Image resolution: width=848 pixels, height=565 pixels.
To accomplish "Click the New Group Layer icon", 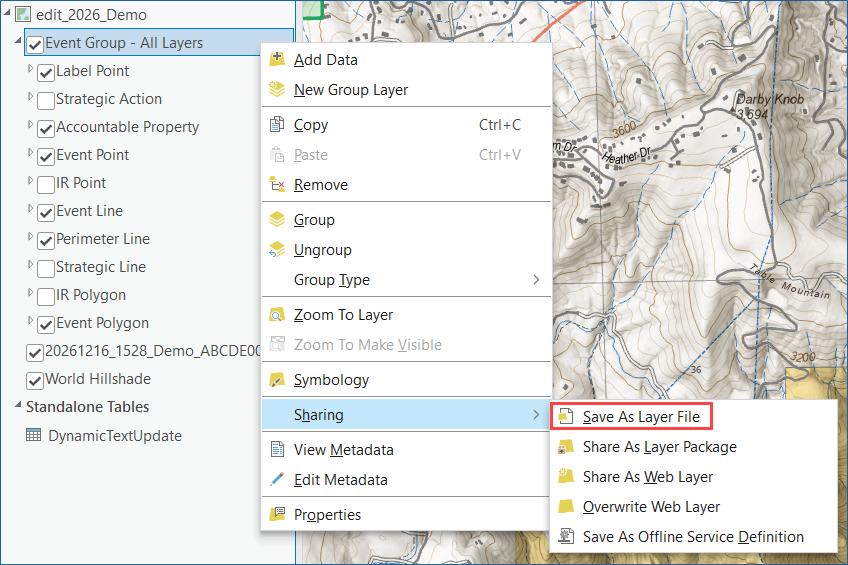I will pos(277,89).
